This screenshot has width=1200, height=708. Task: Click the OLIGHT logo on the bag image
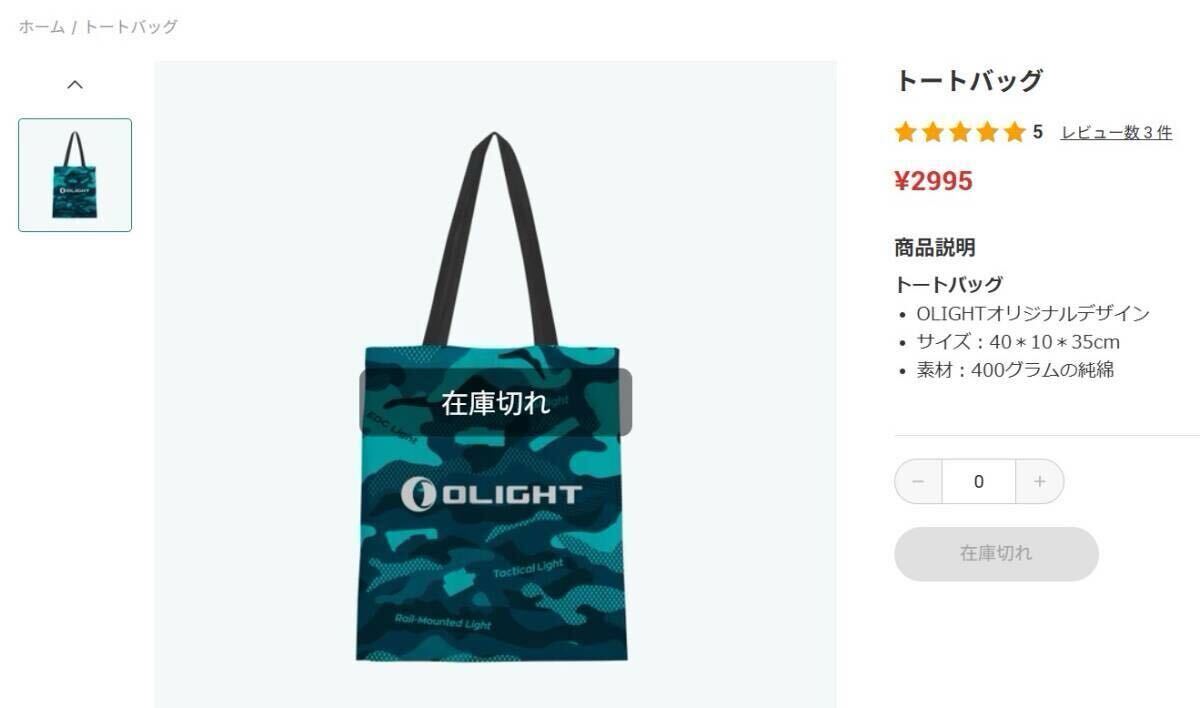tap(491, 494)
